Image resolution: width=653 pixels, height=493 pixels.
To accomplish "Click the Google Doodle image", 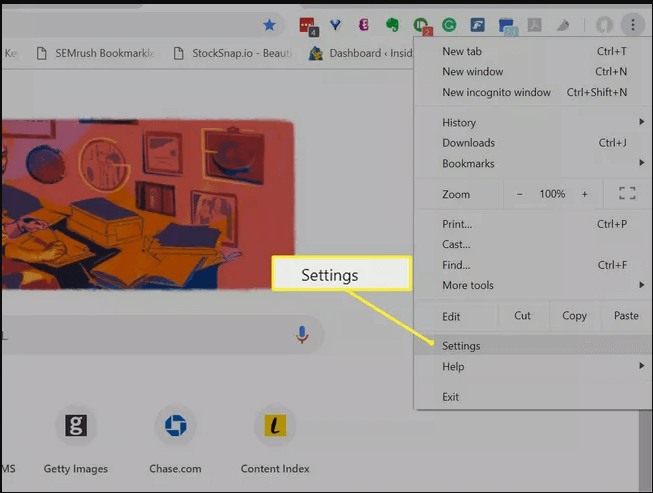I will point(148,204).
